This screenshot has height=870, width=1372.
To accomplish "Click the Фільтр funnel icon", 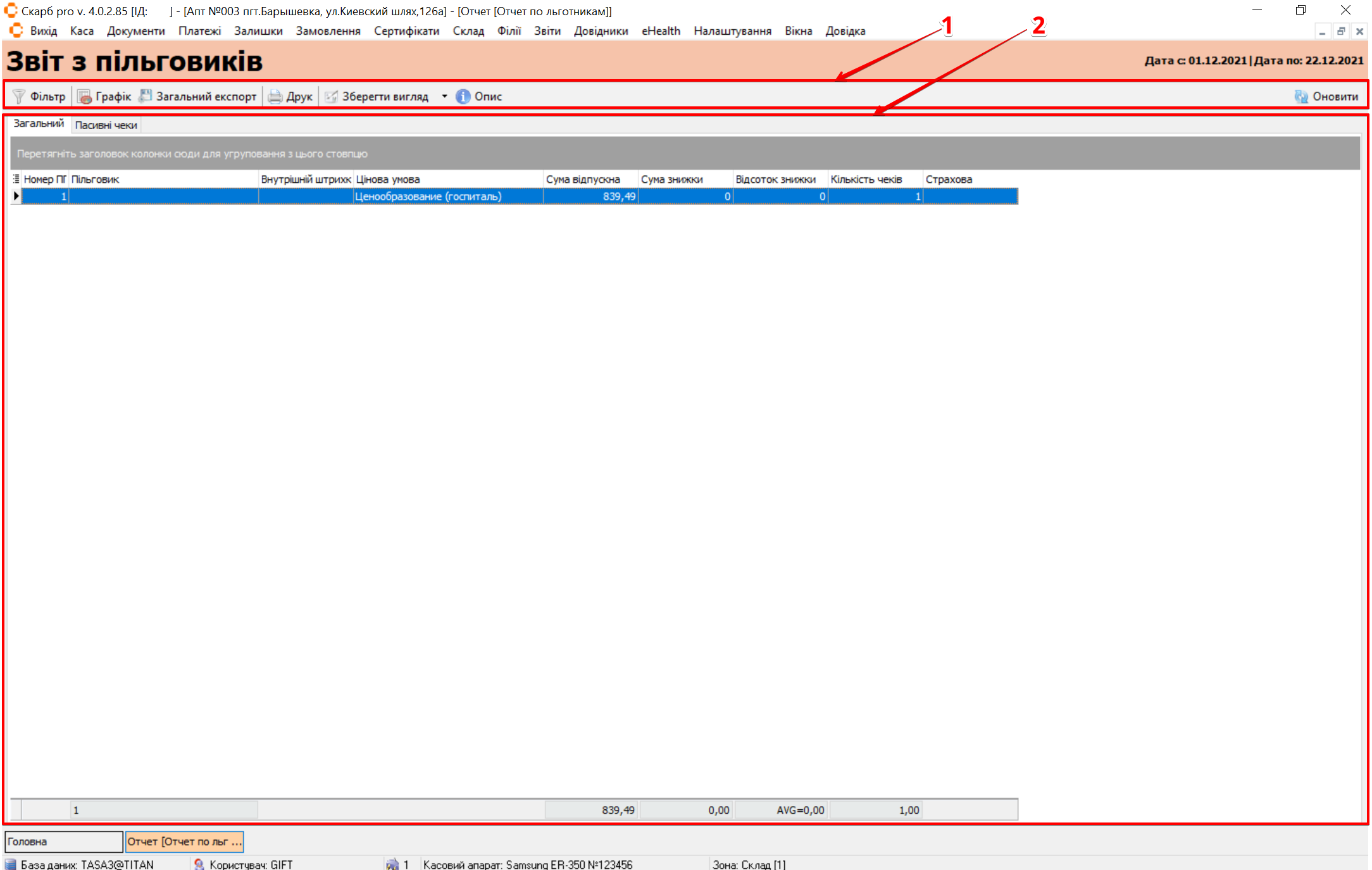I will coord(19,96).
